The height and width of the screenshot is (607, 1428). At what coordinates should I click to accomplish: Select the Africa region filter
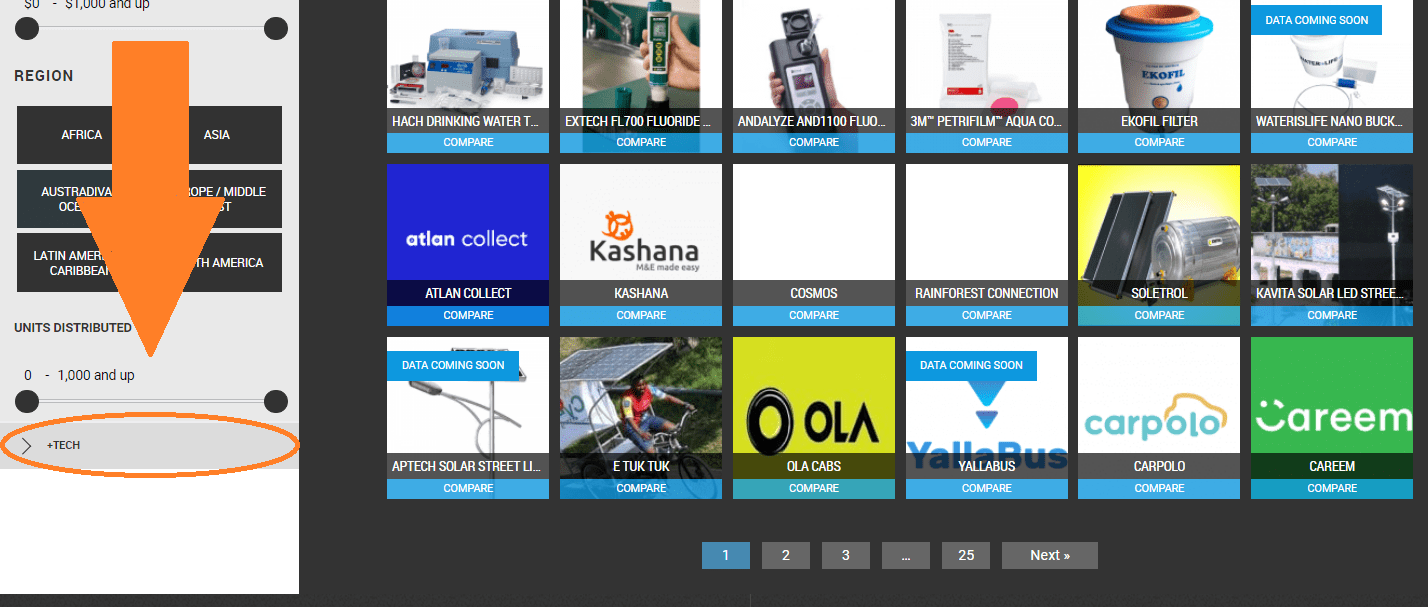pos(82,135)
